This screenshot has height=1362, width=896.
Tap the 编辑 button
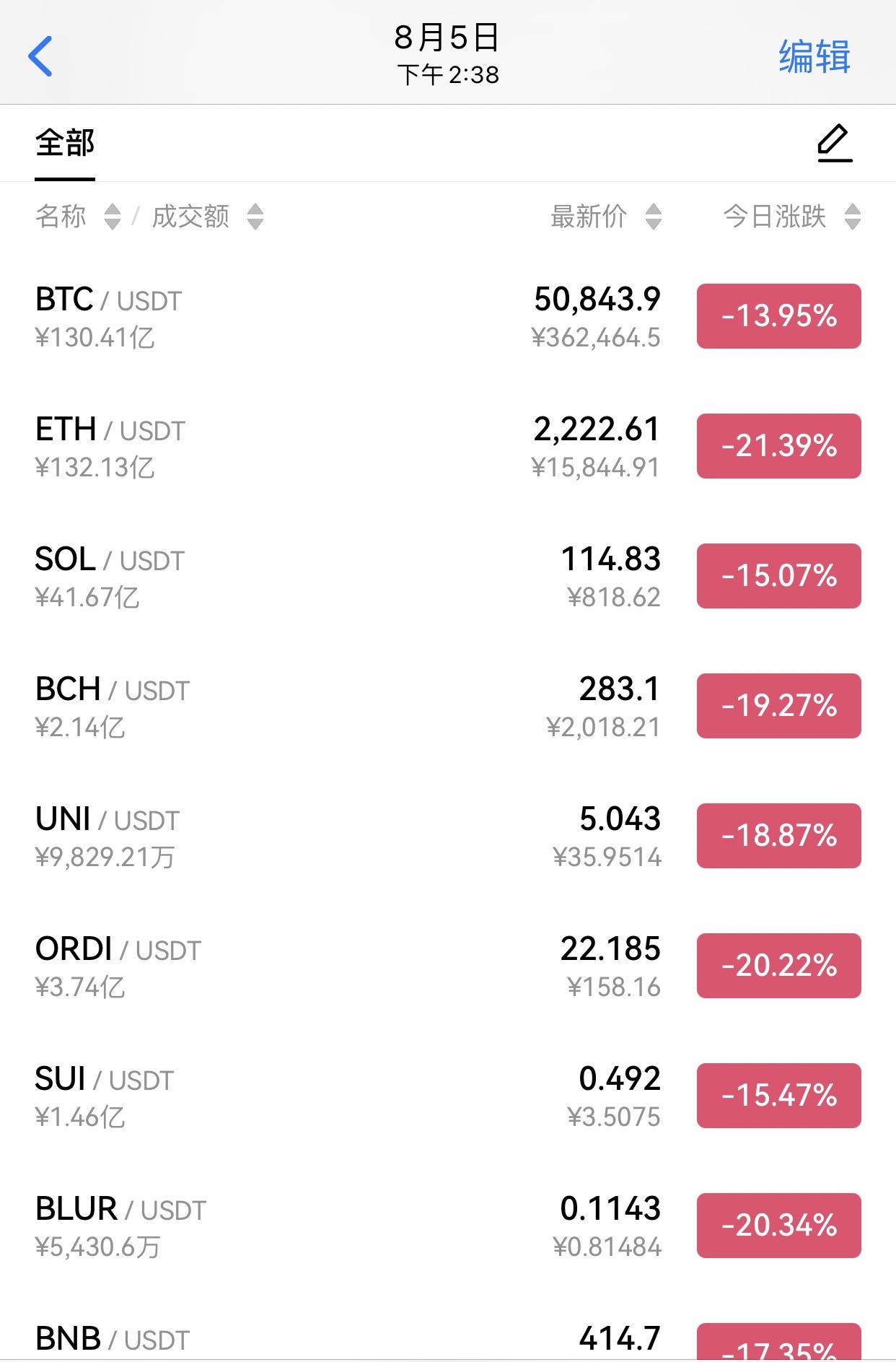814,56
